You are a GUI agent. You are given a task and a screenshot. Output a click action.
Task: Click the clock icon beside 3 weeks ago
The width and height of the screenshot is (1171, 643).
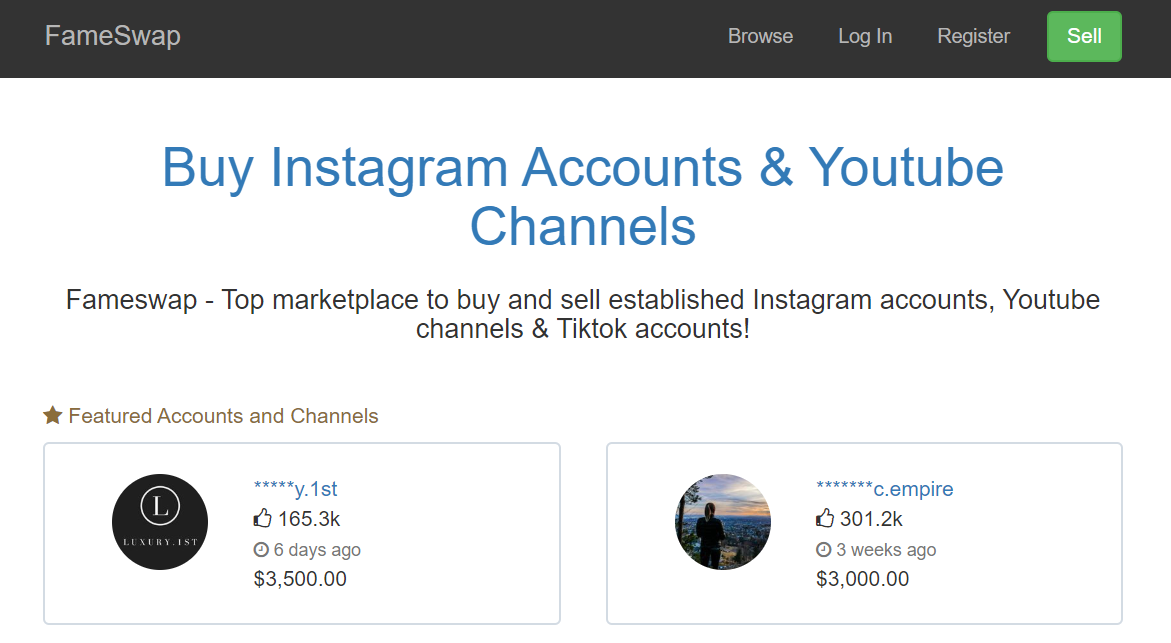click(x=823, y=550)
